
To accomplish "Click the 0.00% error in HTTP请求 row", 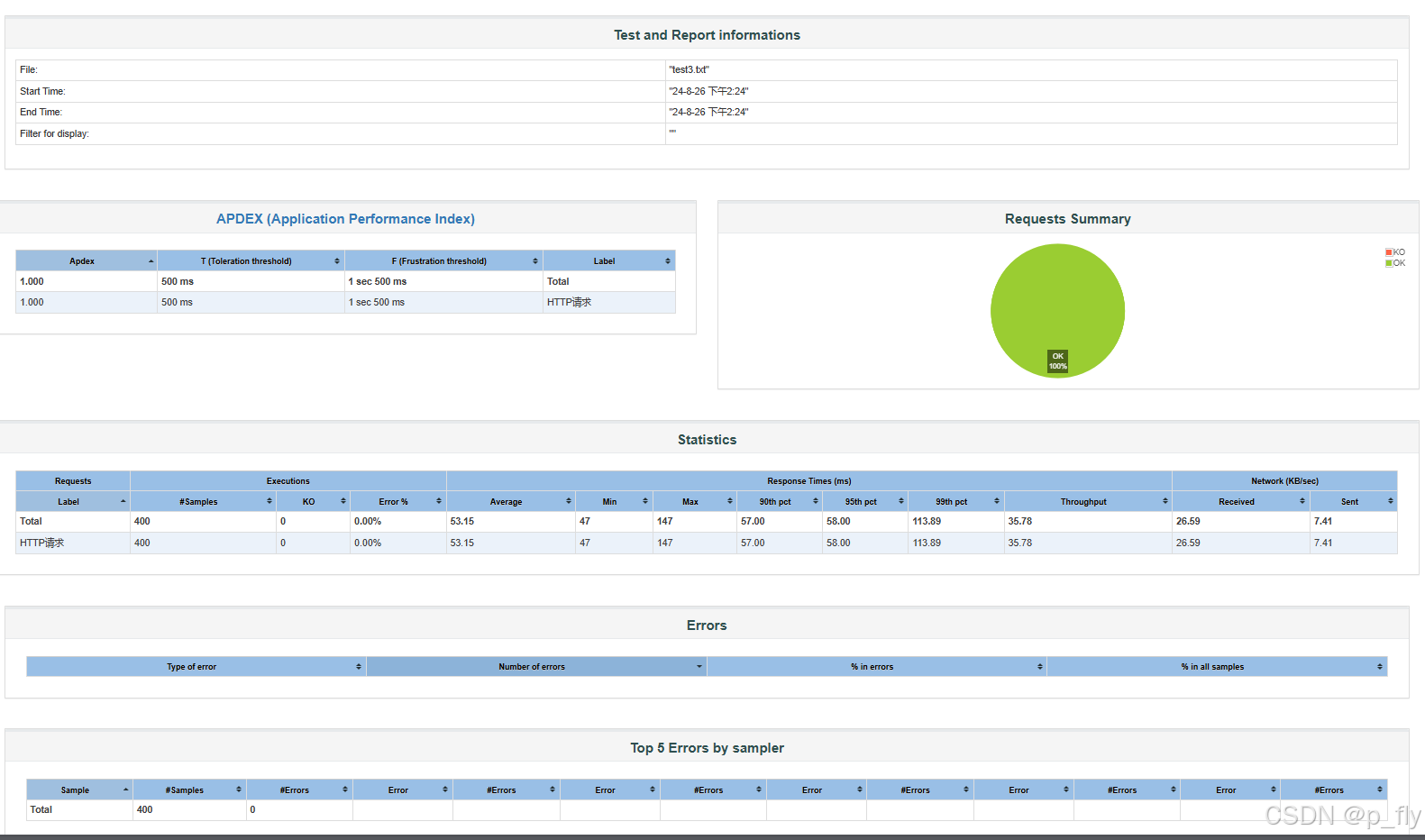I will point(368,543).
